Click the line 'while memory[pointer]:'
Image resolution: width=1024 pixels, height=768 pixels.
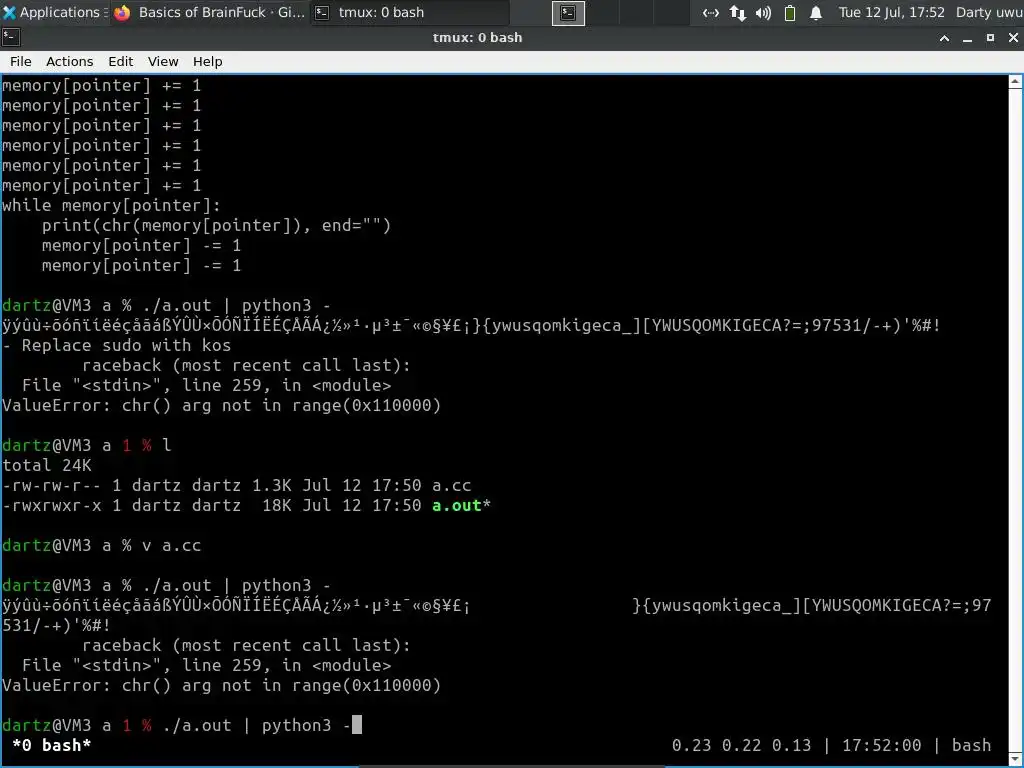point(111,206)
